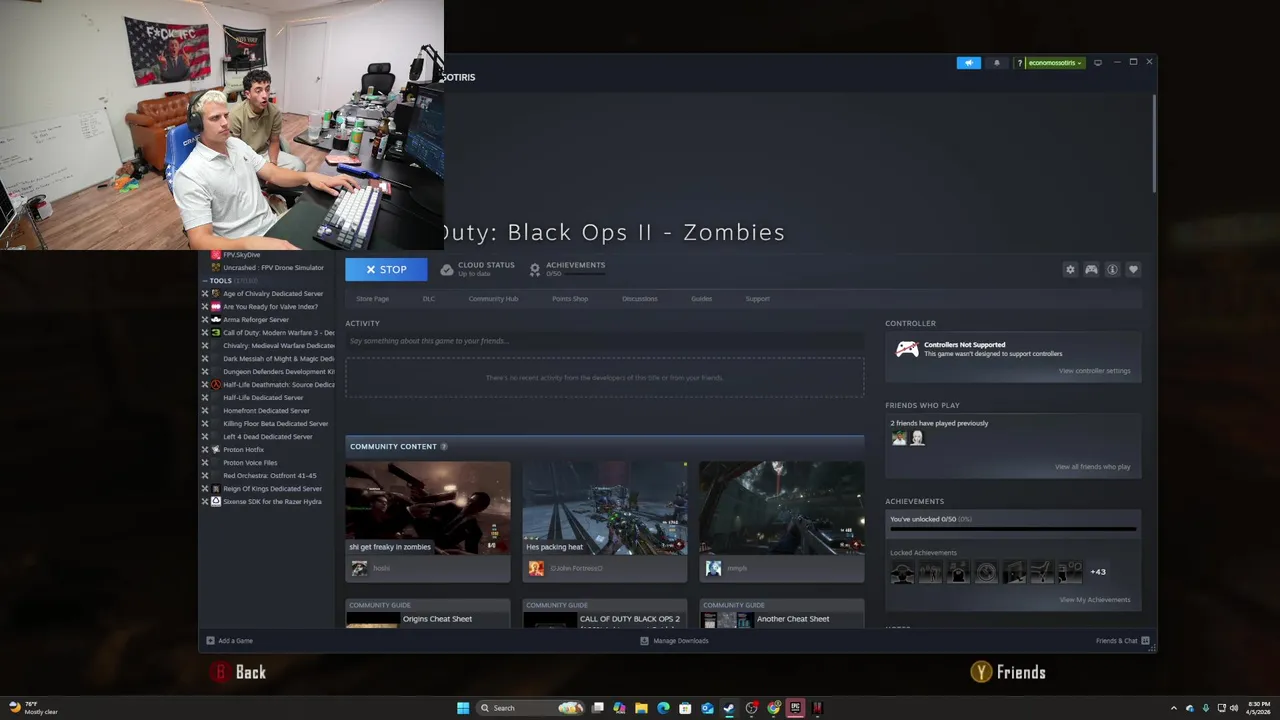
Task: Click the achievements progress bar
Action: point(1013,529)
